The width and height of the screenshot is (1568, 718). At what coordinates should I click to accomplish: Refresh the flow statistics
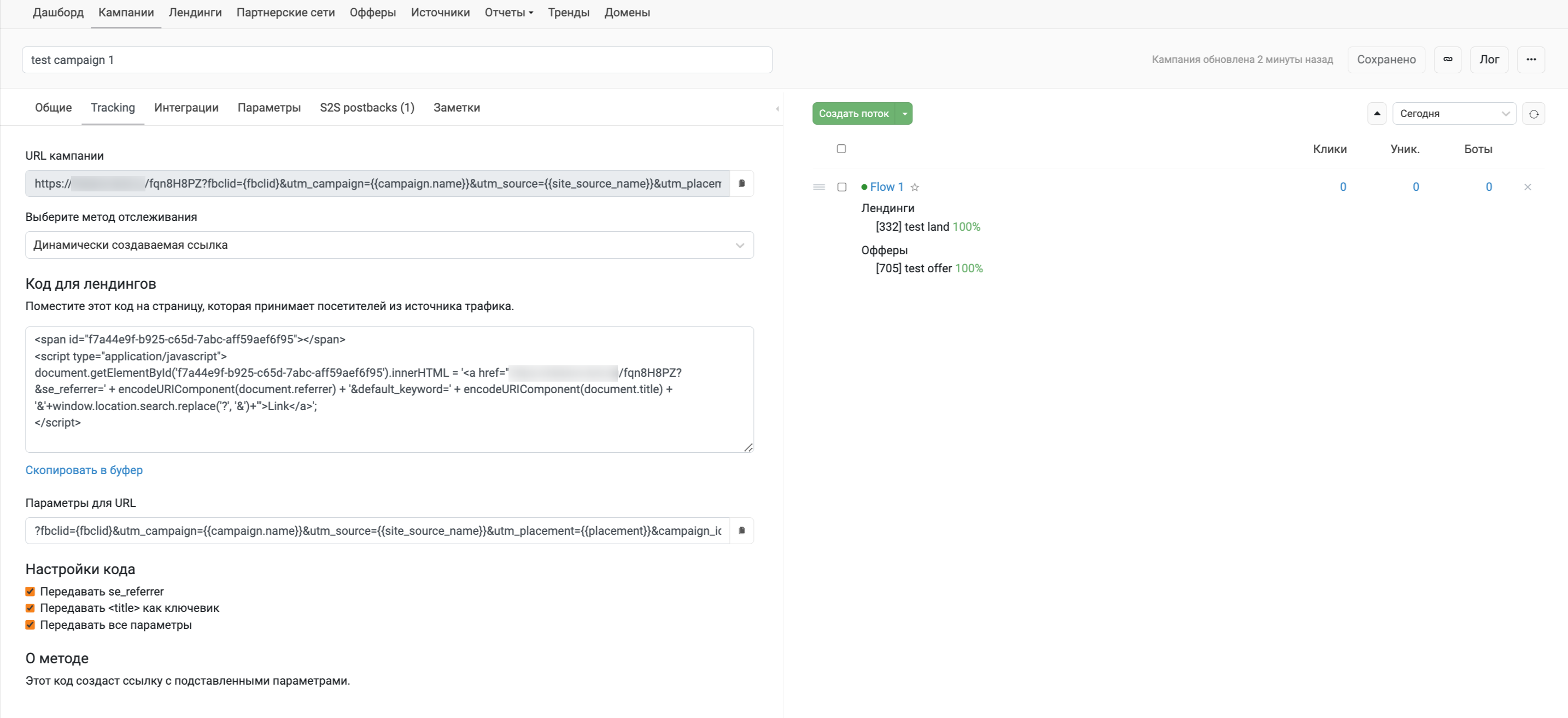tap(1534, 114)
